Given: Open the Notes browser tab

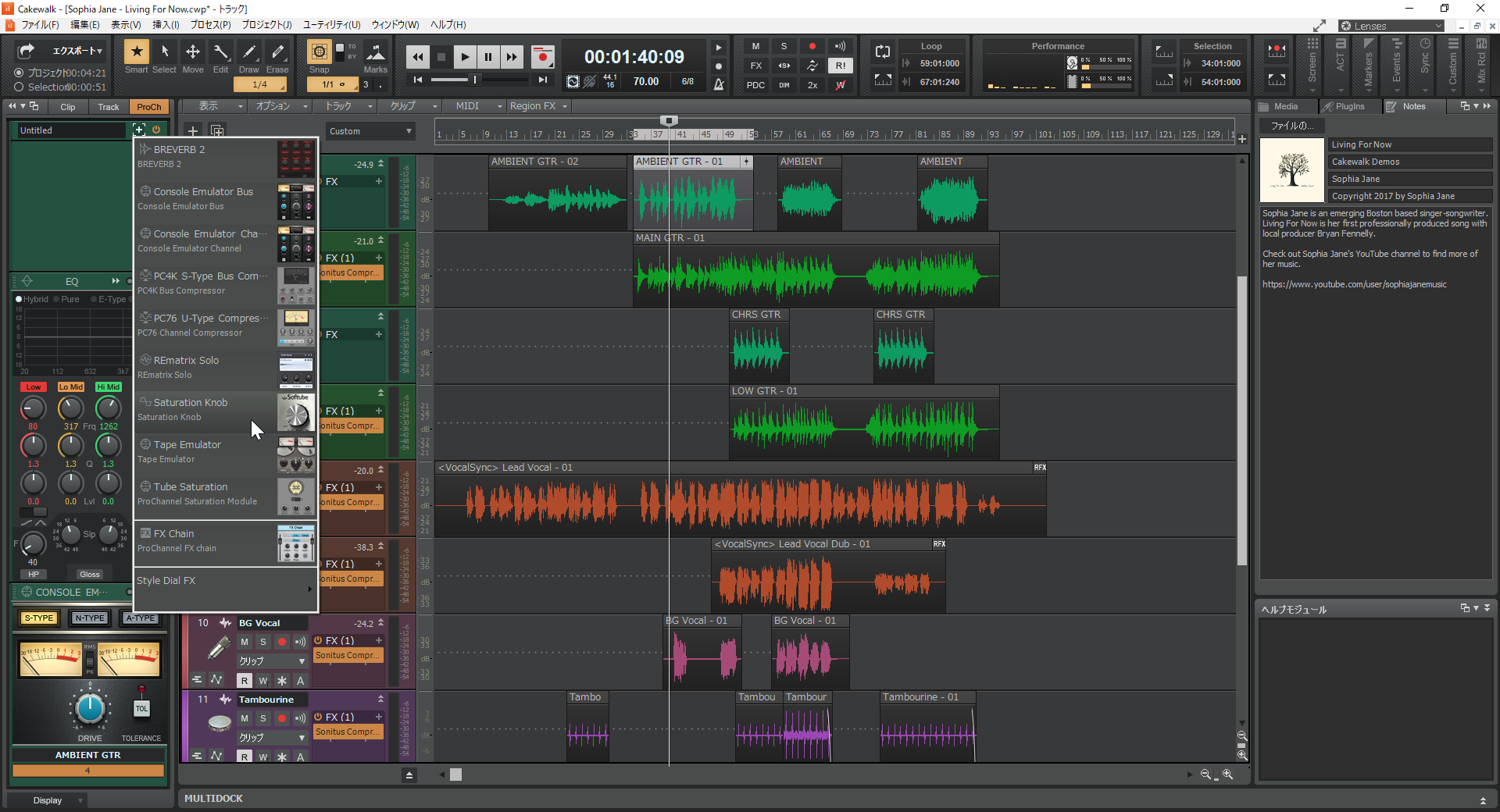Looking at the screenshot, I should (1413, 106).
